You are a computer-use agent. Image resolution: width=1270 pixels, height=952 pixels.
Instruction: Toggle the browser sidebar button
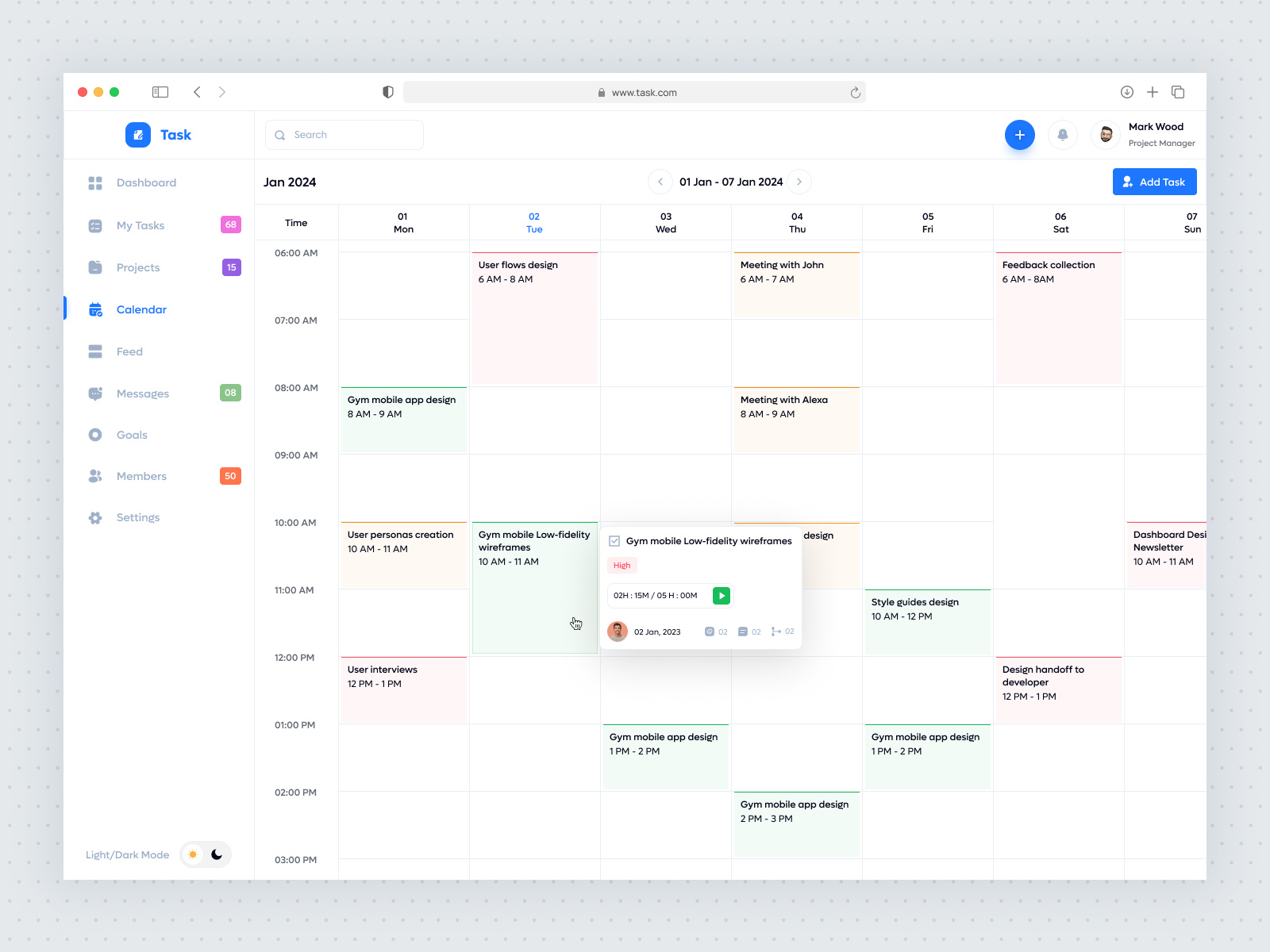[160, 92]
